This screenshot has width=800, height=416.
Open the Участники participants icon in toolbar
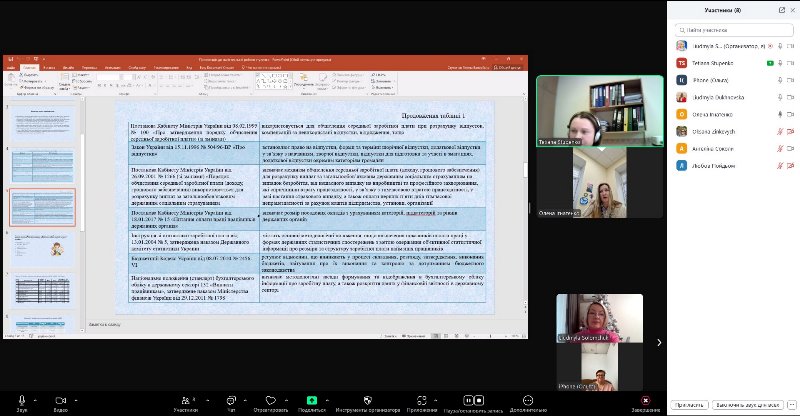click(186, 401)
